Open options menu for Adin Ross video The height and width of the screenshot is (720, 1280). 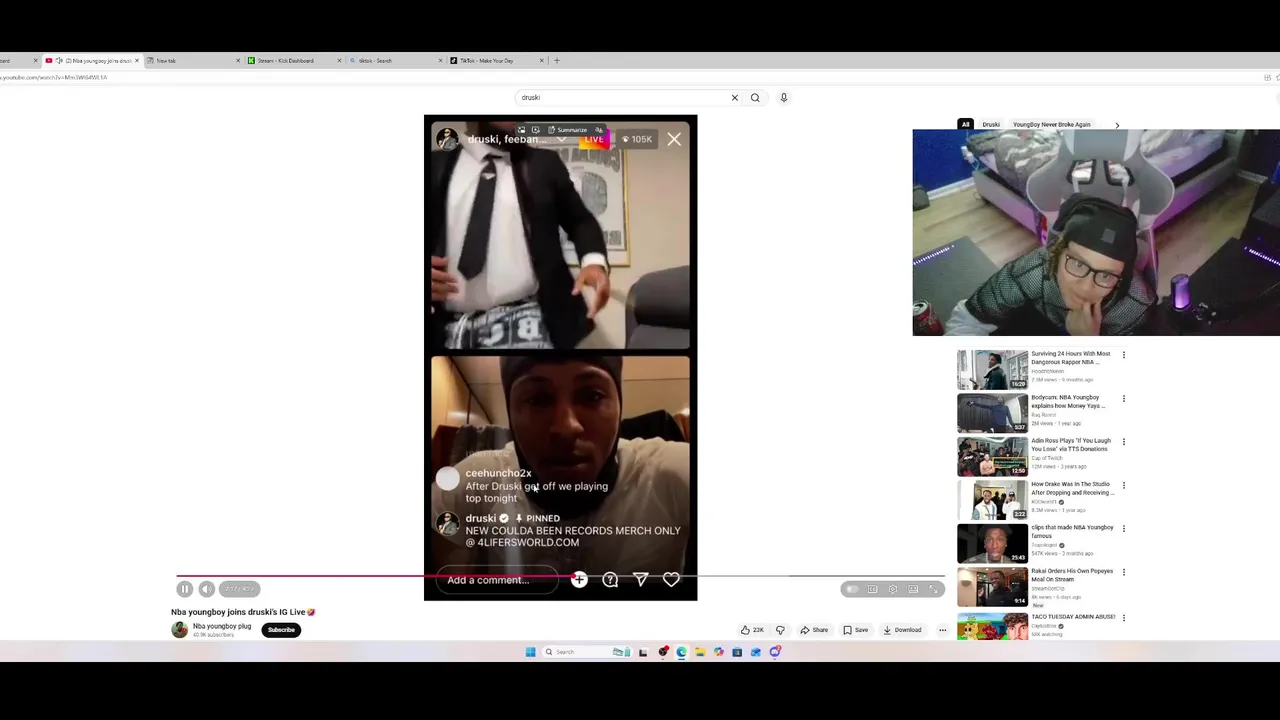coord(1123,442)
